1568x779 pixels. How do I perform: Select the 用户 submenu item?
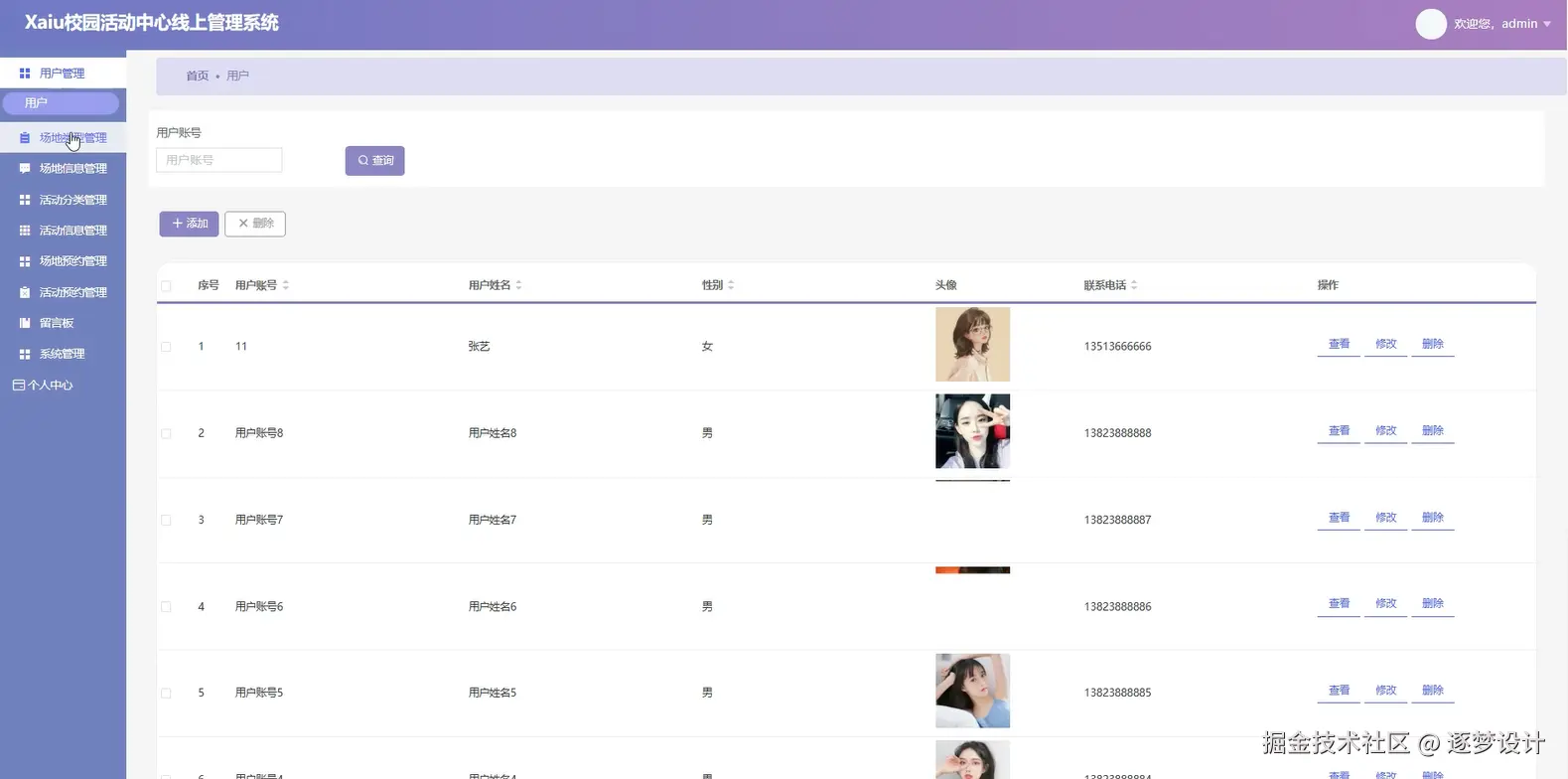click(61, 103)
